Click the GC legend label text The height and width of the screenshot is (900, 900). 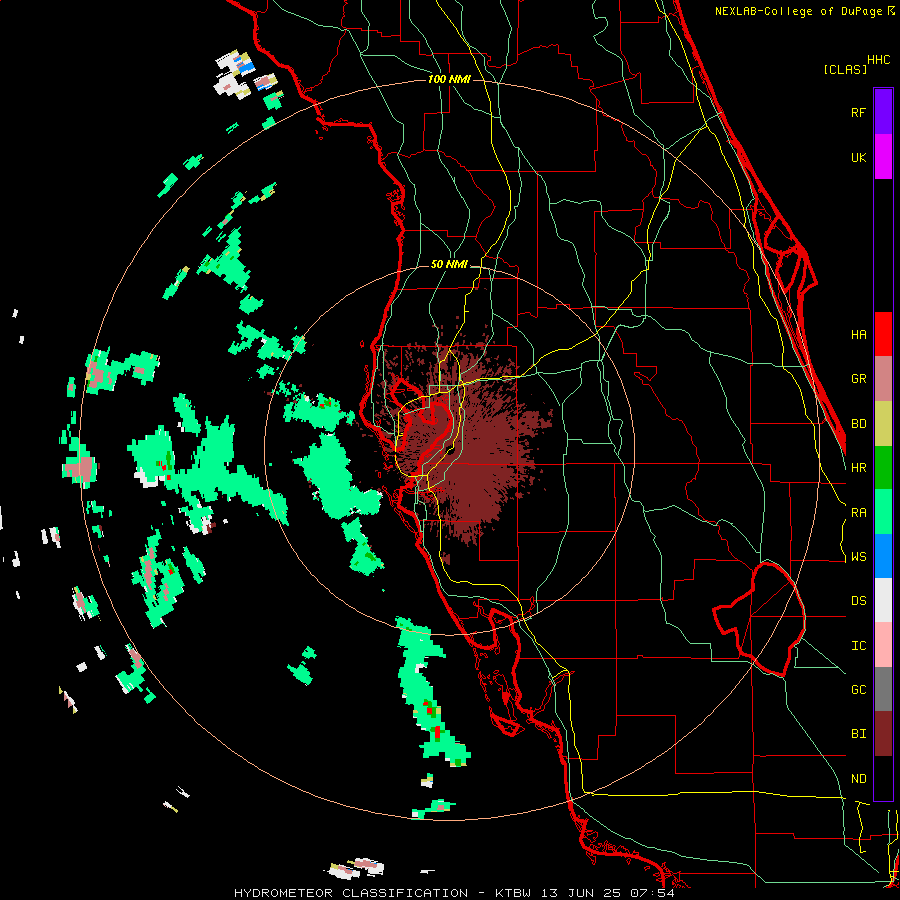(x=858, y=689)
